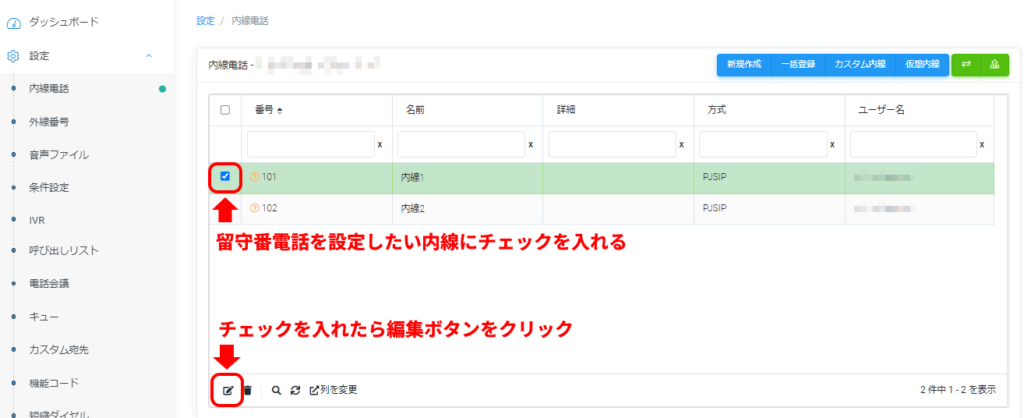Go to ダッシュボード in the sidebar
This screenshot has height=418, width=1024.
(65, 21)
